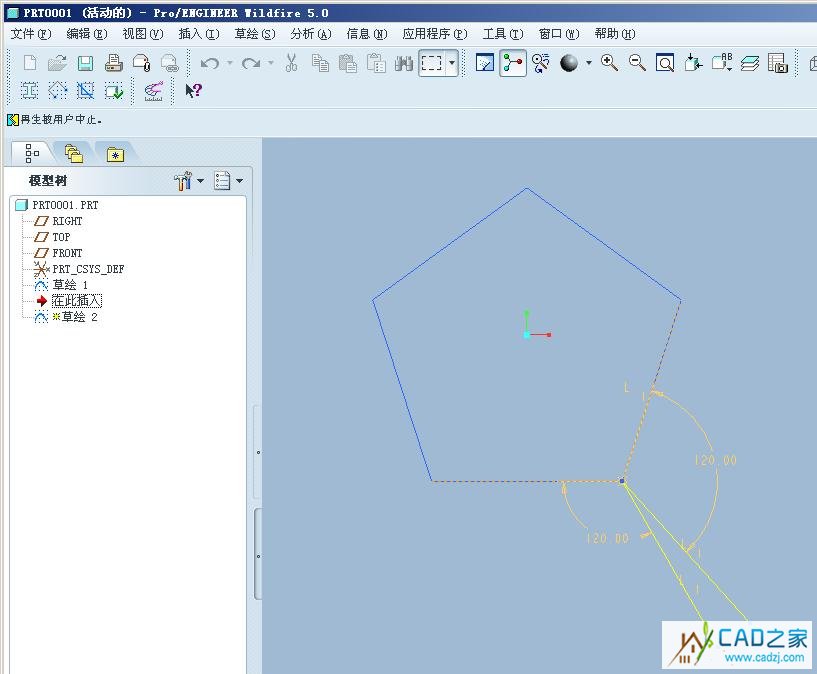Select 草绘 2 in the model tree
The height and width of the screenshot is (674, 817).
79,317
